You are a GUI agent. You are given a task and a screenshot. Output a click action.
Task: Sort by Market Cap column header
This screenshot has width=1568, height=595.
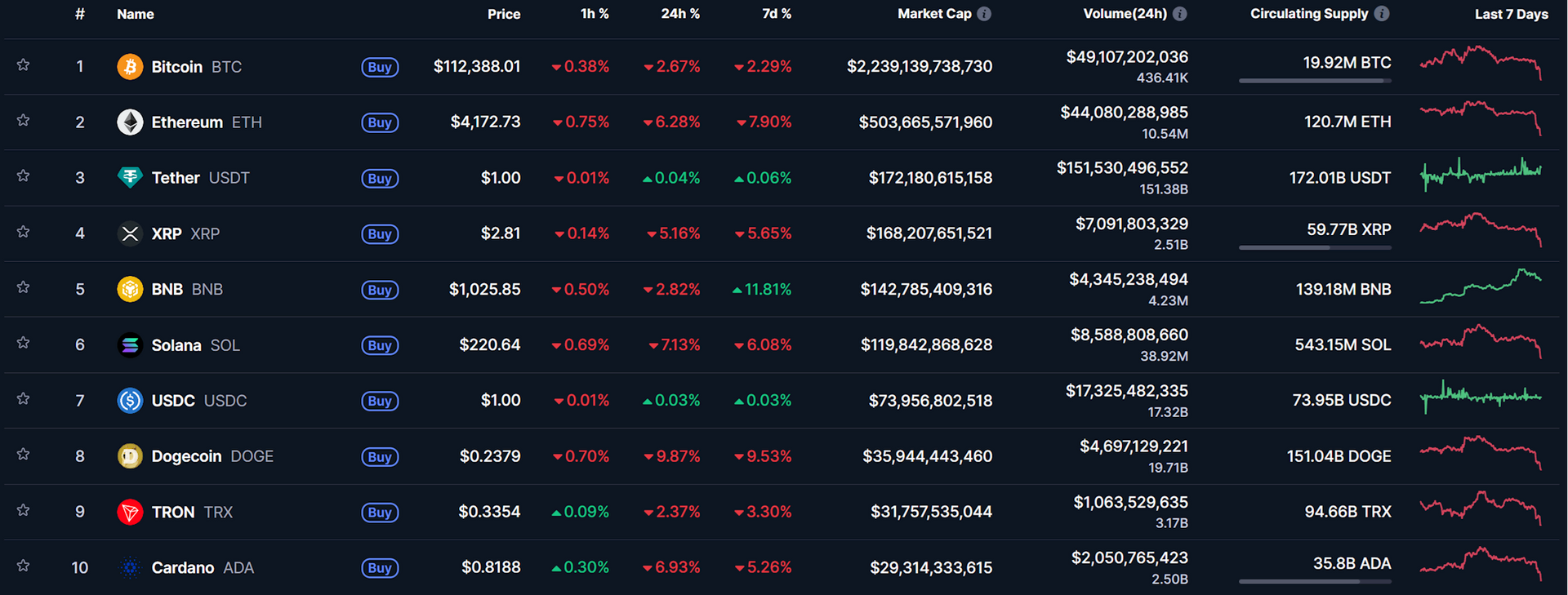tap(934, 14)
